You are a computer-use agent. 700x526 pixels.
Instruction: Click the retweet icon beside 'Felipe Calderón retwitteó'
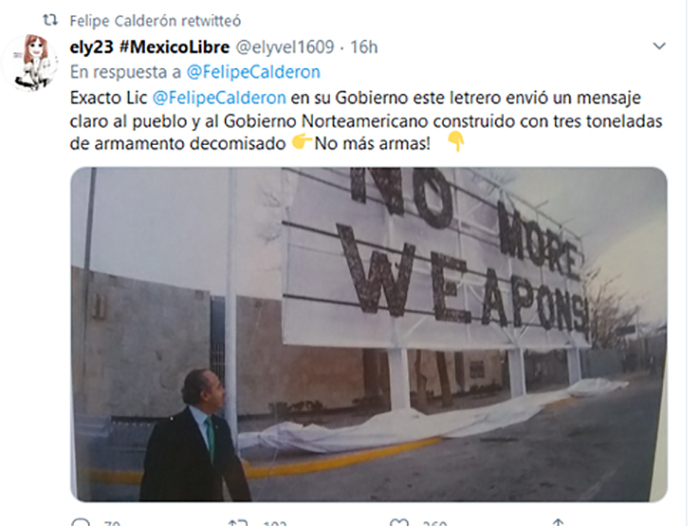pyautogui.click(x=50, y=20)
